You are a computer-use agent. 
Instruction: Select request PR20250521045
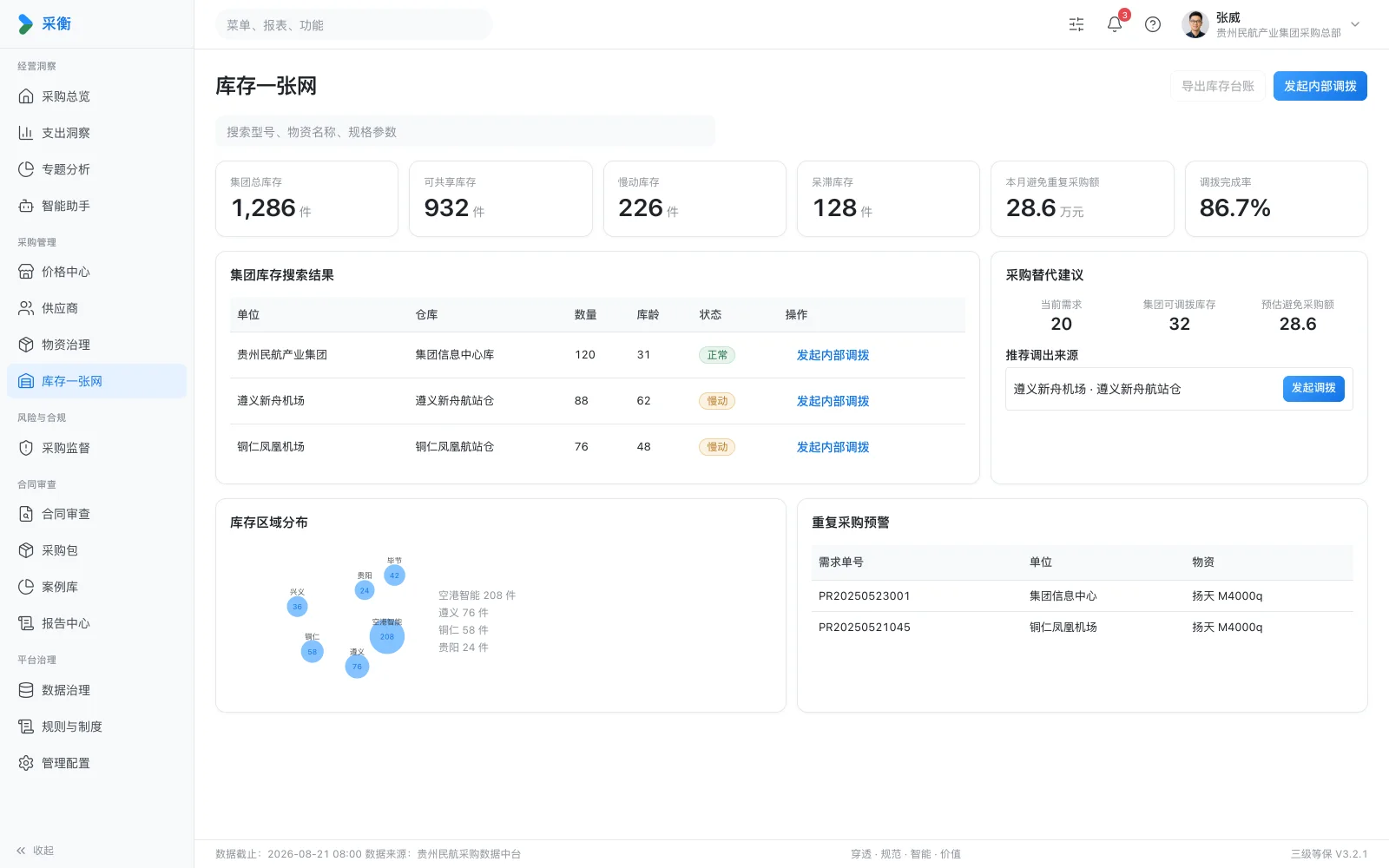[1083, 628]
